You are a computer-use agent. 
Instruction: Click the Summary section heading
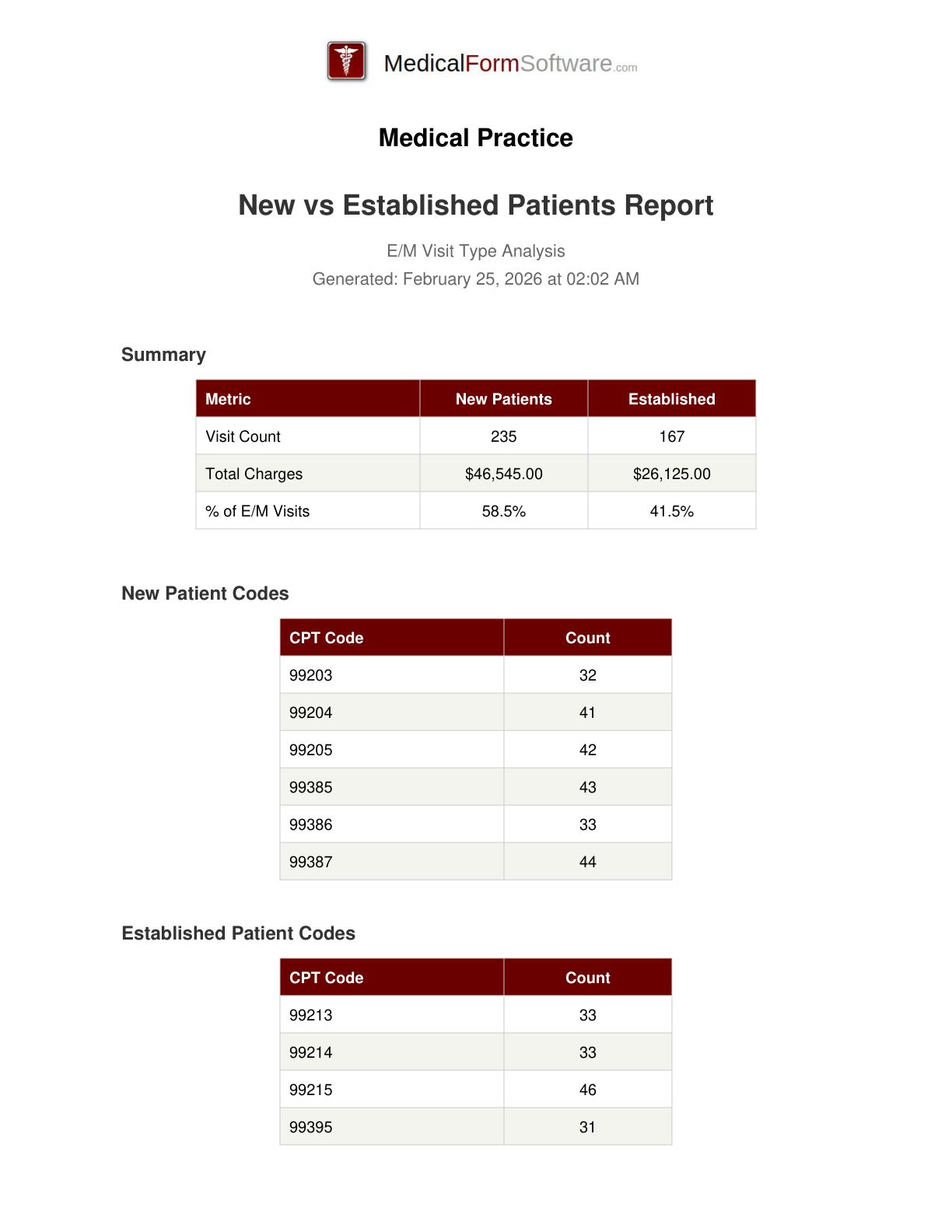coord(163,355)
